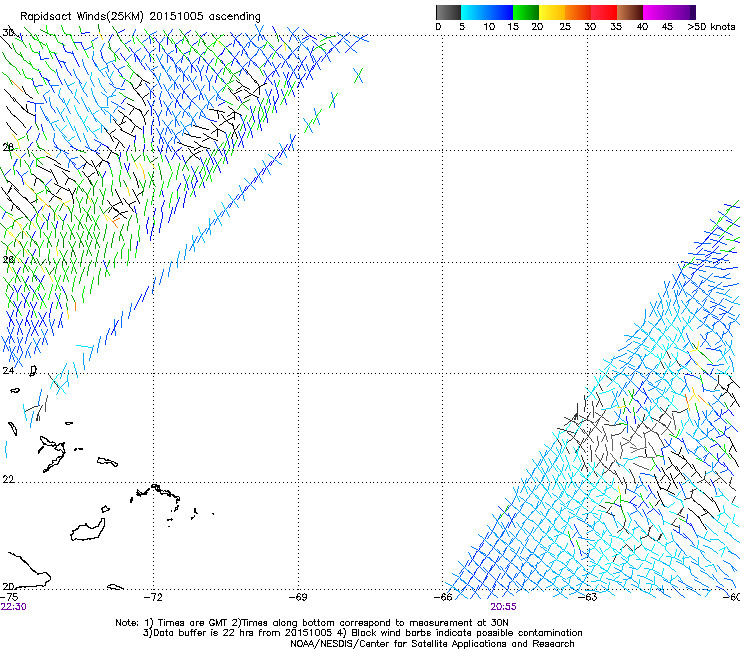Click the 'NOAA/NESDIS/Center for Satellite Applications and Research' credit
This screenshot has width=740, height=650.
coord(432,644)
